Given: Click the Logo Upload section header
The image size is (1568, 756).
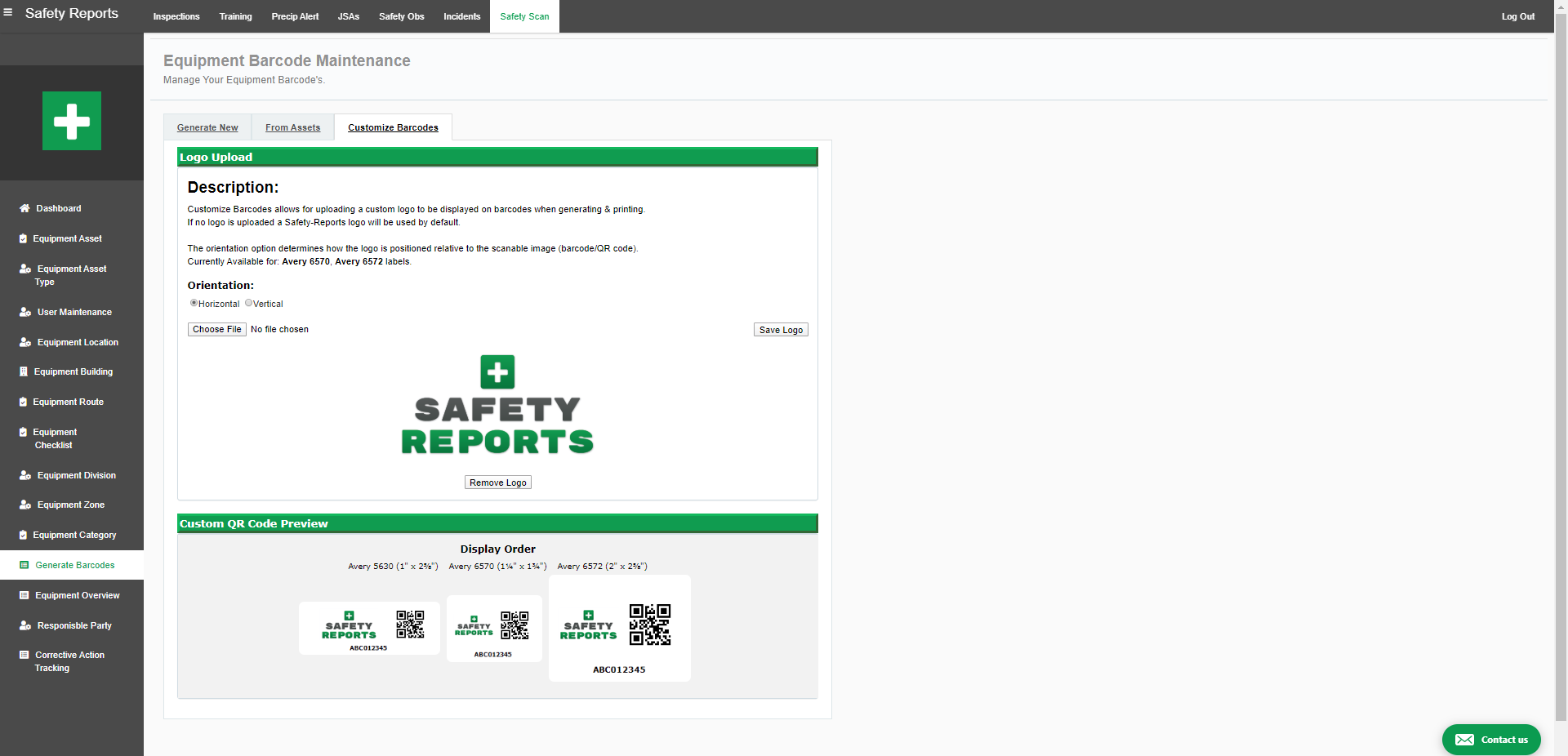Looking at the screenshot, I should (x=497, y=157).
